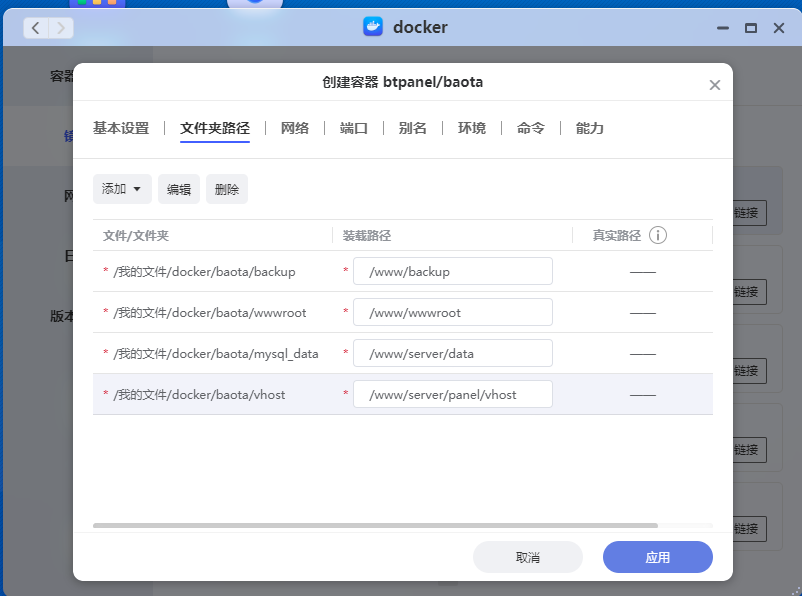Image resolution: width=802 pixels, height=596 pixels.
Task: Click the dialog title 创建容器 btpanel/baota
Action: tap(403, 82)
